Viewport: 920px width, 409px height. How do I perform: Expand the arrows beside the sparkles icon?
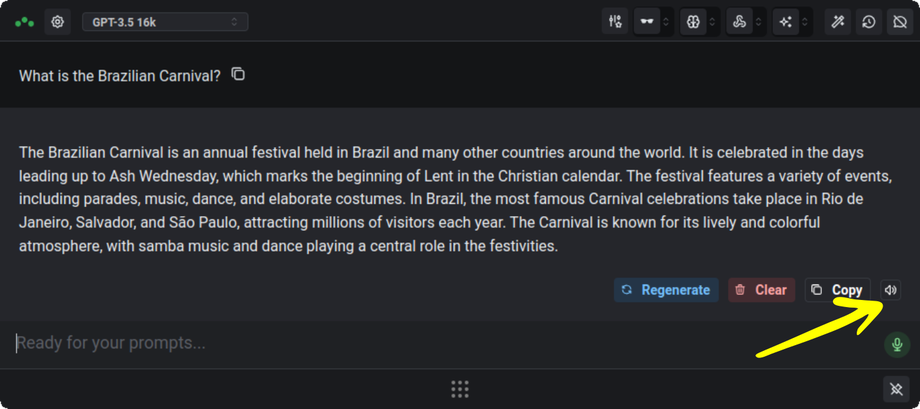805,21
